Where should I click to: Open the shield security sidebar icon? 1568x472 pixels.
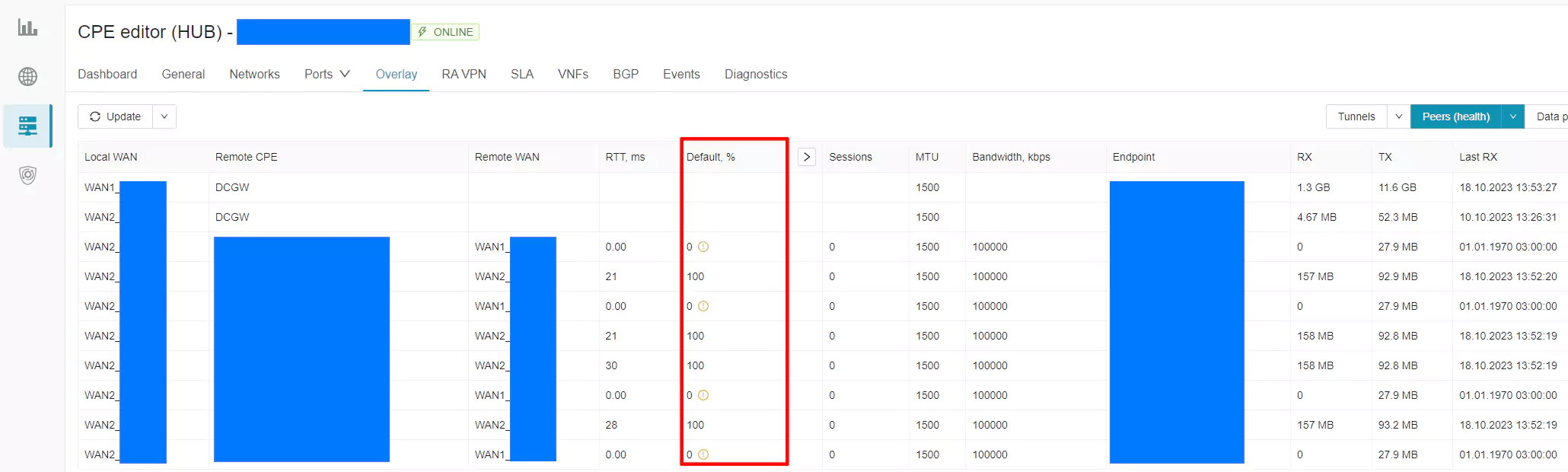pyautogui.click(x=27, y=175)
